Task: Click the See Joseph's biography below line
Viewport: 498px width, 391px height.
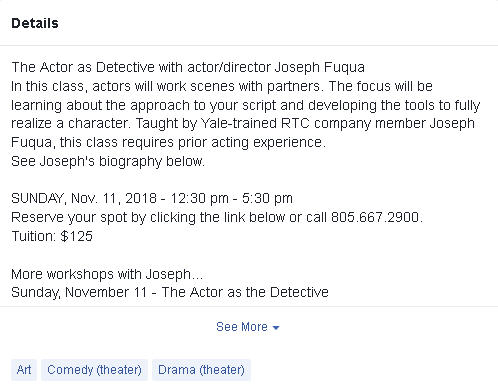Action: coord(108,161)
